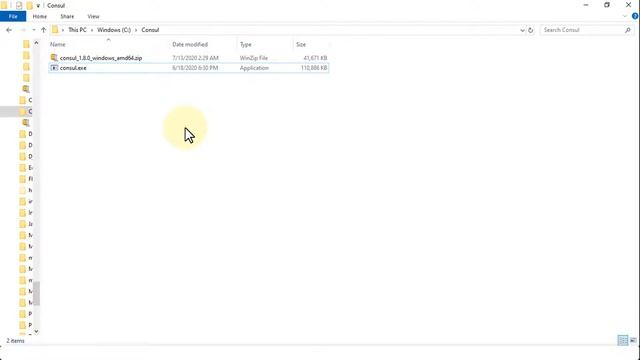Image resolution: width=640 pixels, height=360 pixels.
Task: Navigate to This PC in the breadcrumb
Action: (77, 30)
